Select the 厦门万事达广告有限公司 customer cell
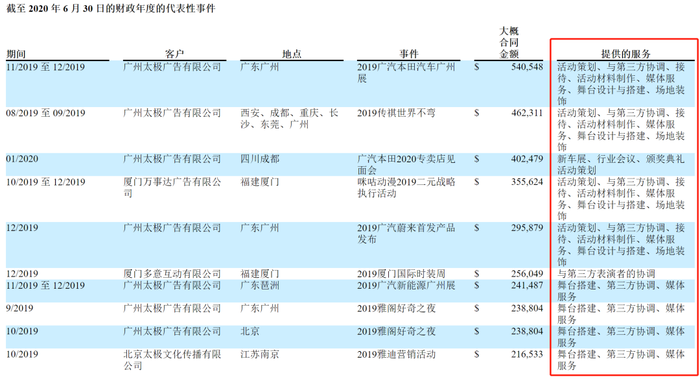Screen dimensions: 700x379 172,187
